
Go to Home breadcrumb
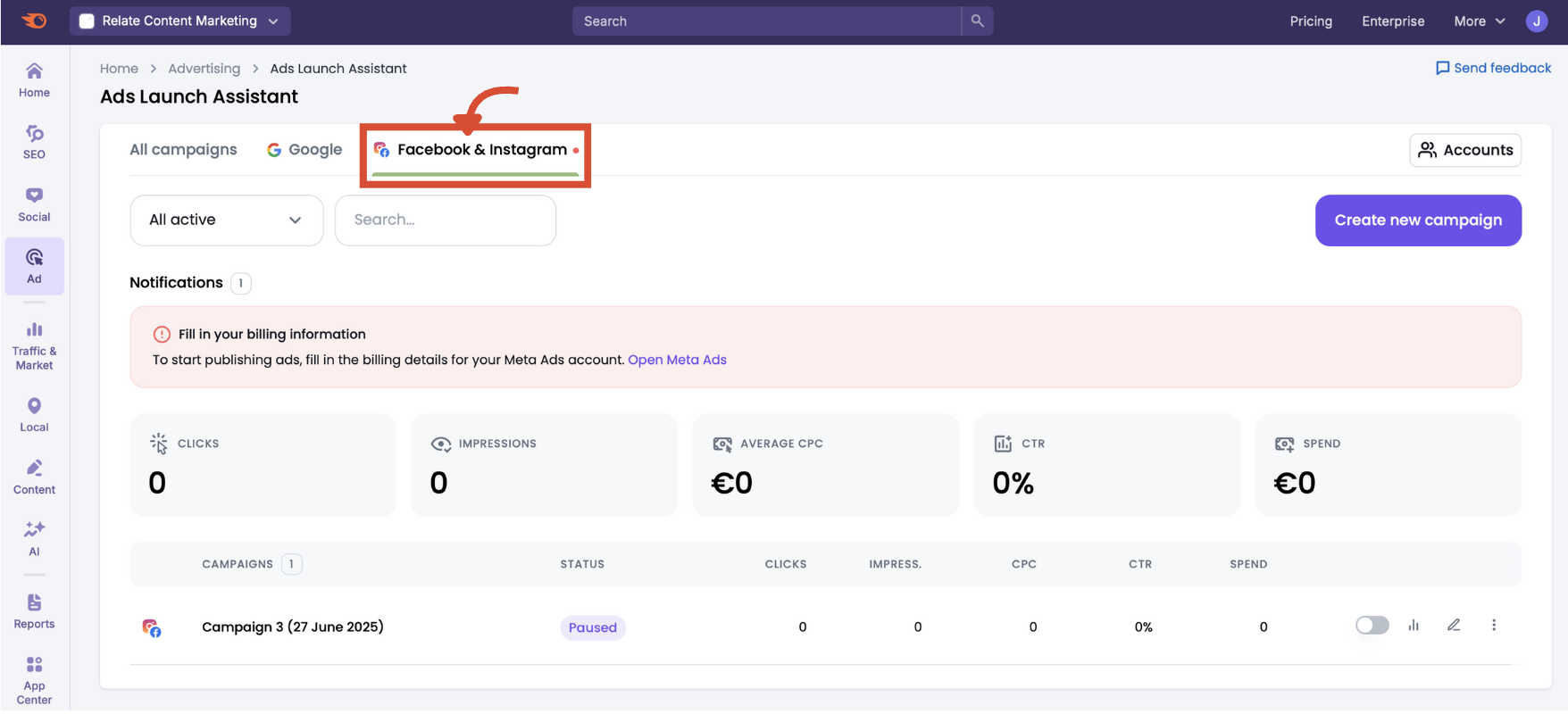point(119,69)
